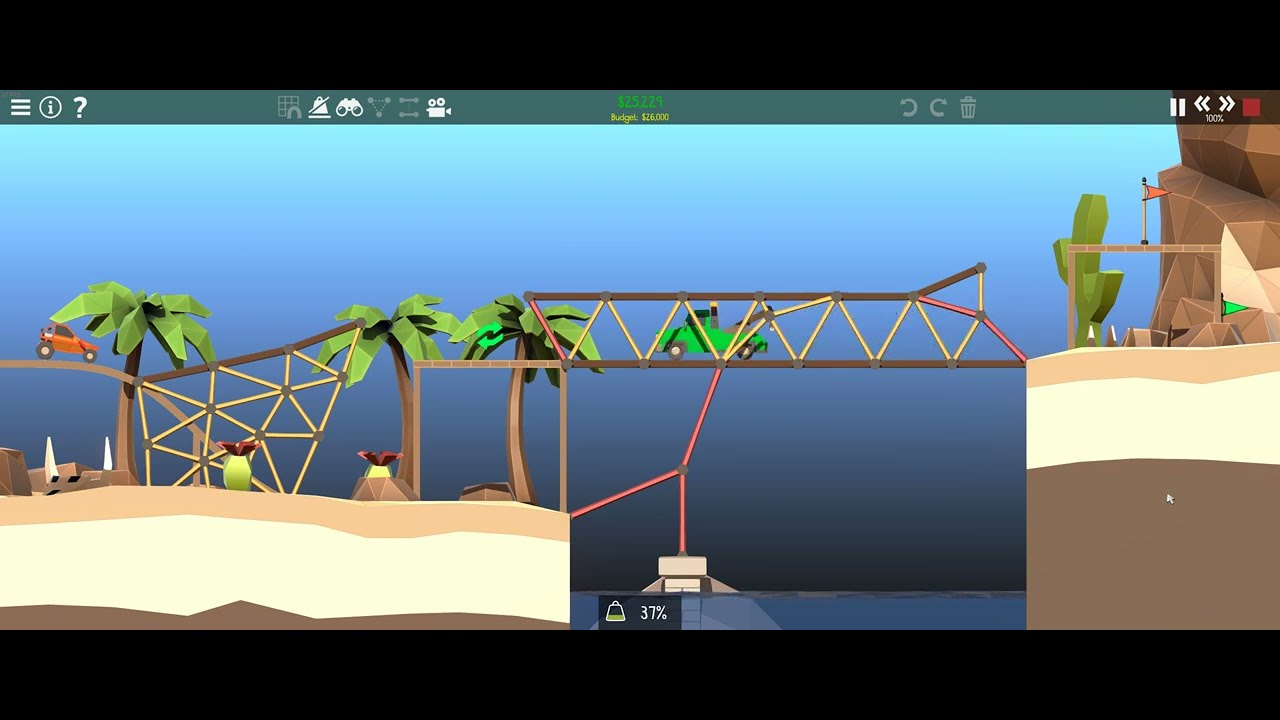Viewport: 1280px width, 720px height.
Task: Click the Budget: $26,000 label
Action: [640, 117]
